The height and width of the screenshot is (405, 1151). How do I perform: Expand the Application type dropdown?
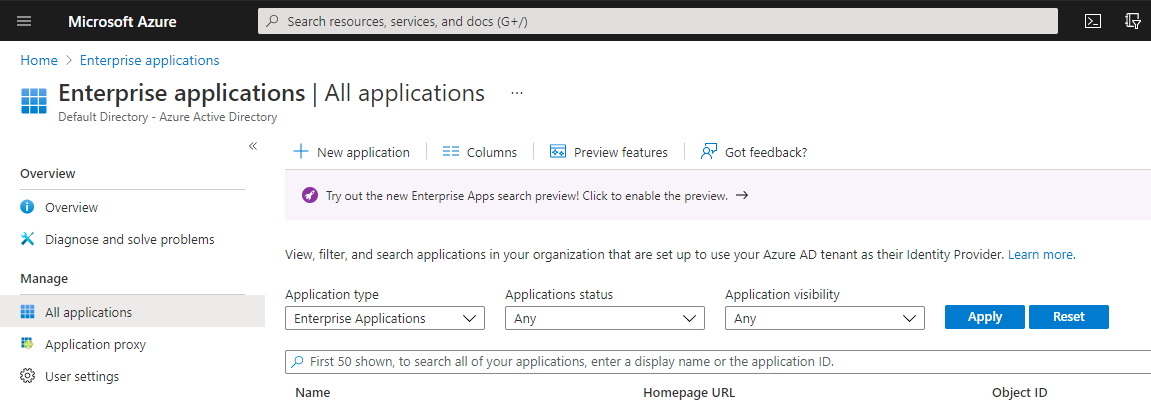click(x=384, y=318)
